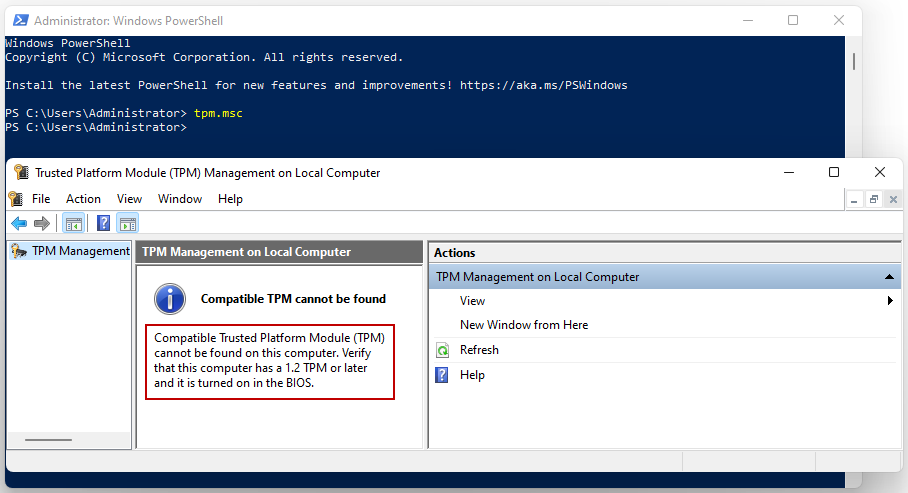Click Help in the Actions pane
The width and height of the screenshot is (908, 493).
(472, 375)
